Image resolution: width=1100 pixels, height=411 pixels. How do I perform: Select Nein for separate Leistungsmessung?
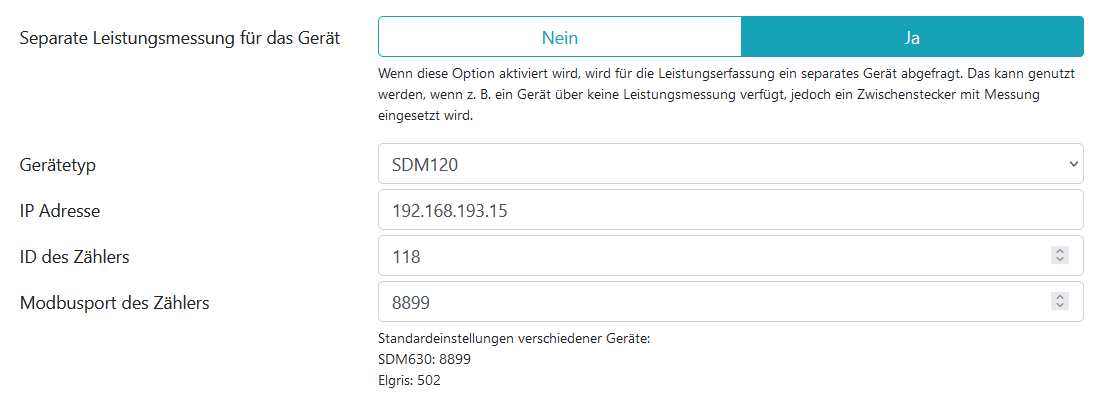pos(559,37)
